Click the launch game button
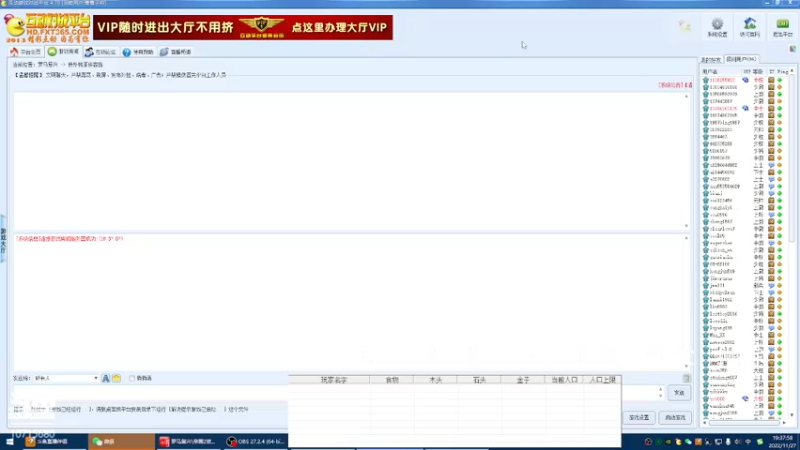This screenshot has height=450, width=800. 676,418
